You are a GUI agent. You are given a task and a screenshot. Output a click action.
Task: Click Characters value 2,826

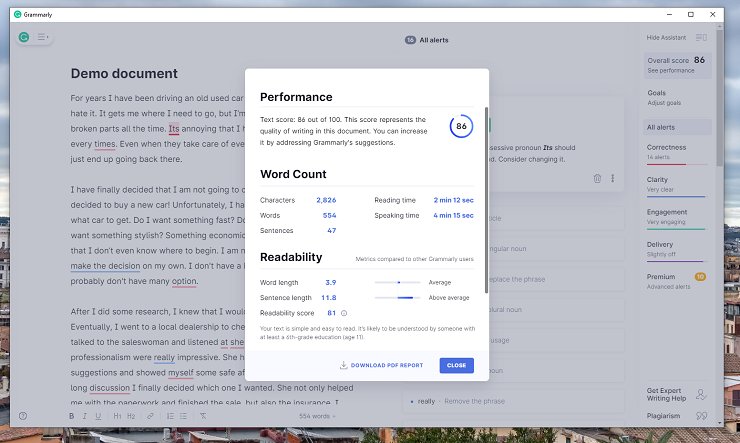point(326,200)
